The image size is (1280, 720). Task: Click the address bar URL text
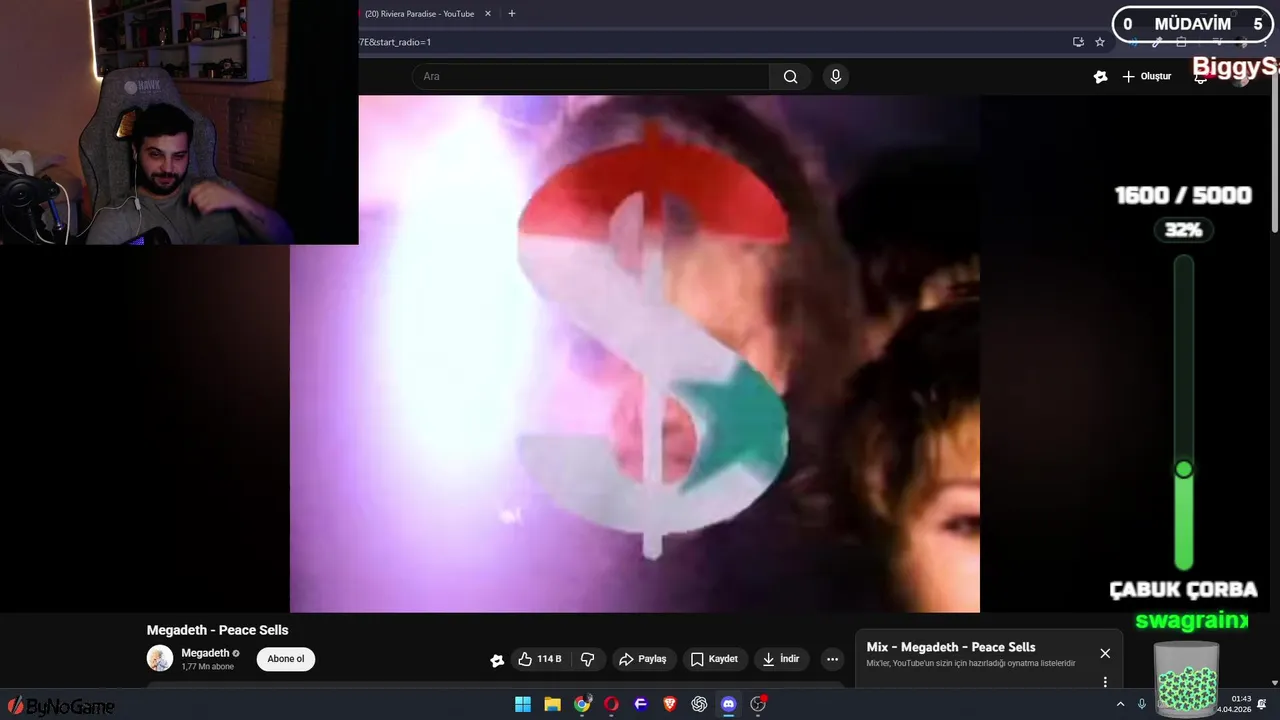pyautogui.click(x=395, y=42)
